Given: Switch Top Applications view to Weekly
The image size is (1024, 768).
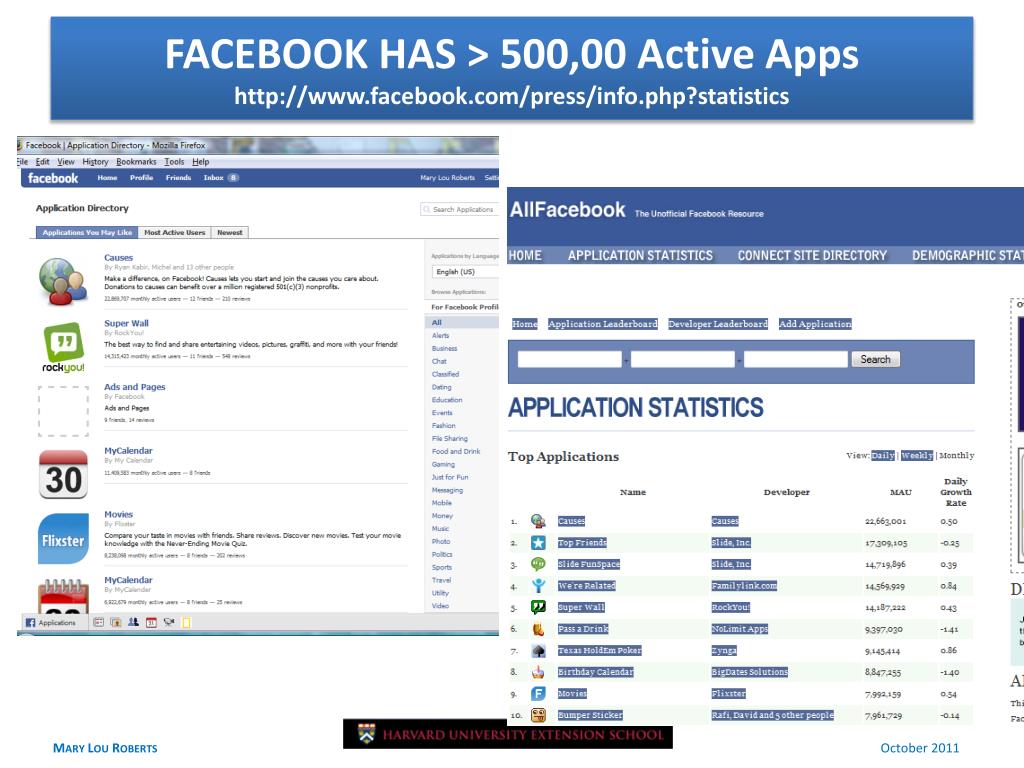Looking at the screenshot, I should pos(916,455).
